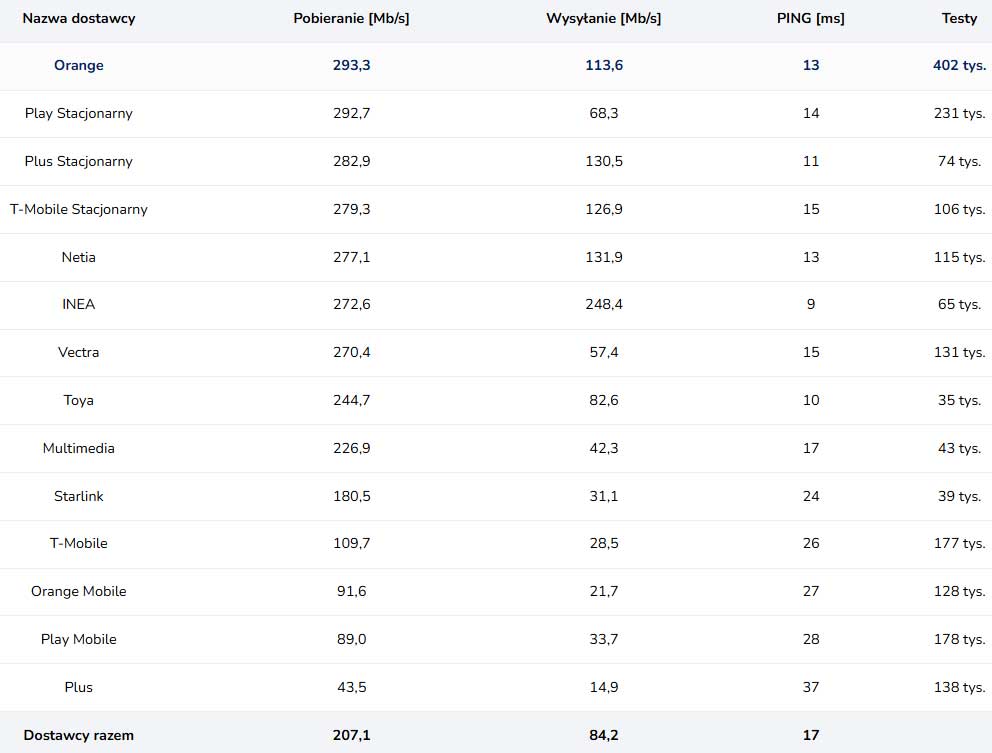
Task: Select INEA upload speed value 248,4
Action: [x=603, y=304]
